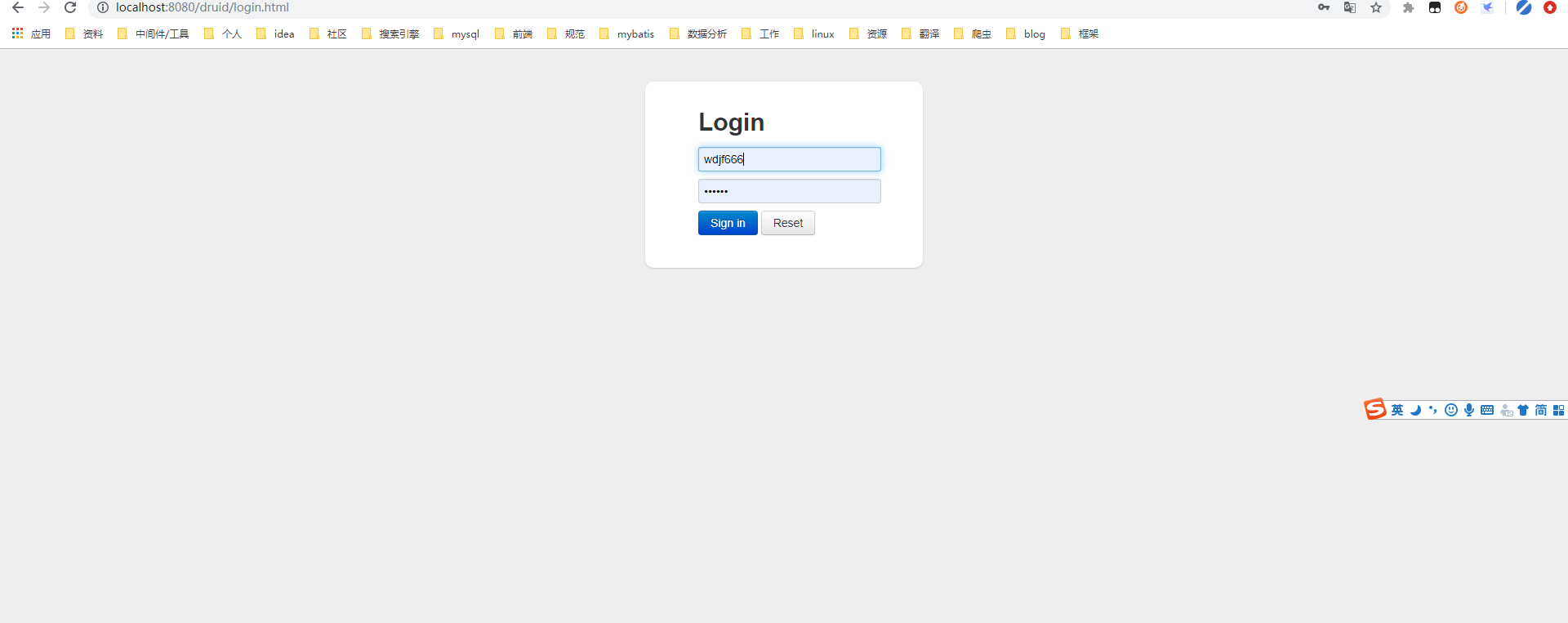Click the orange rocket extension icon
1568x623 pixels.
[x=1461, y=7]
